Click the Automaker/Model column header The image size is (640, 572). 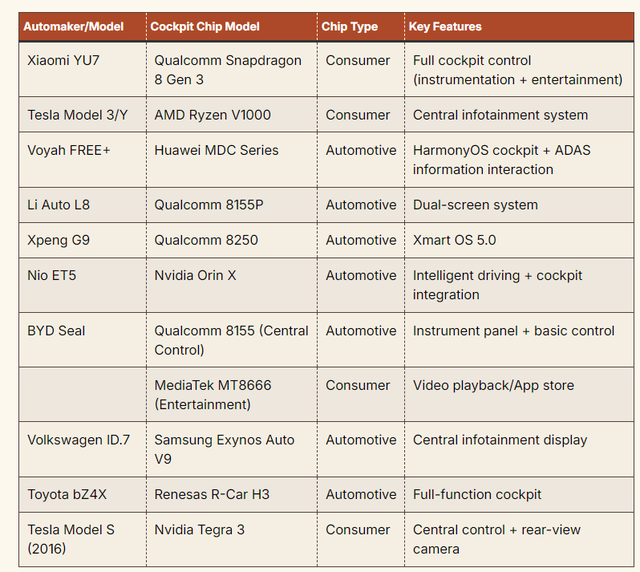coord(76,27)
